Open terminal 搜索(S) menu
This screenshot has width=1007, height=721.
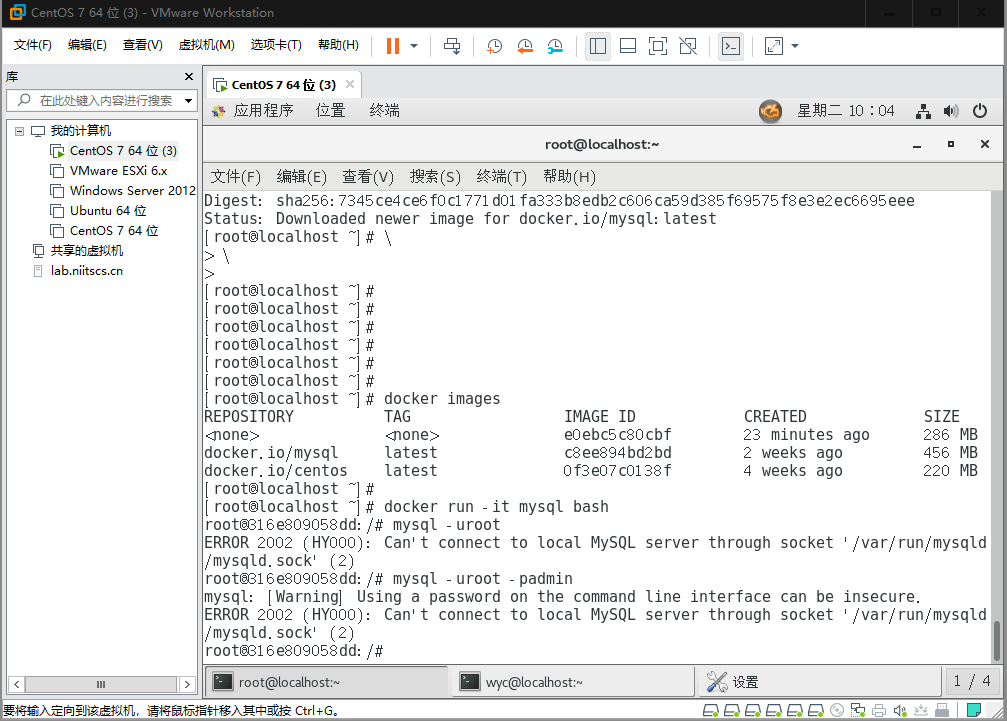click(435, 177)
